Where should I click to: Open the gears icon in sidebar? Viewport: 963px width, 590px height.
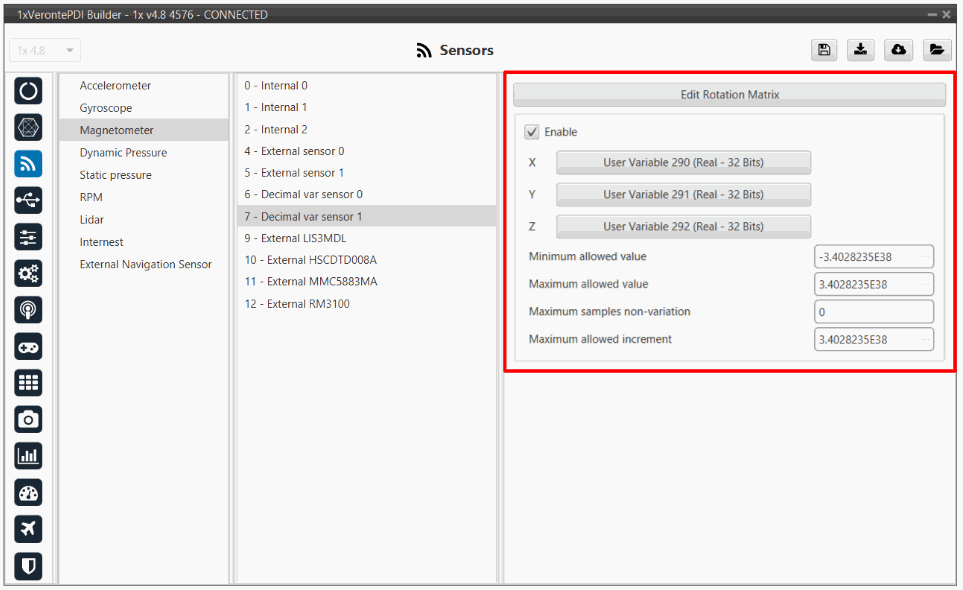[28, 273]
